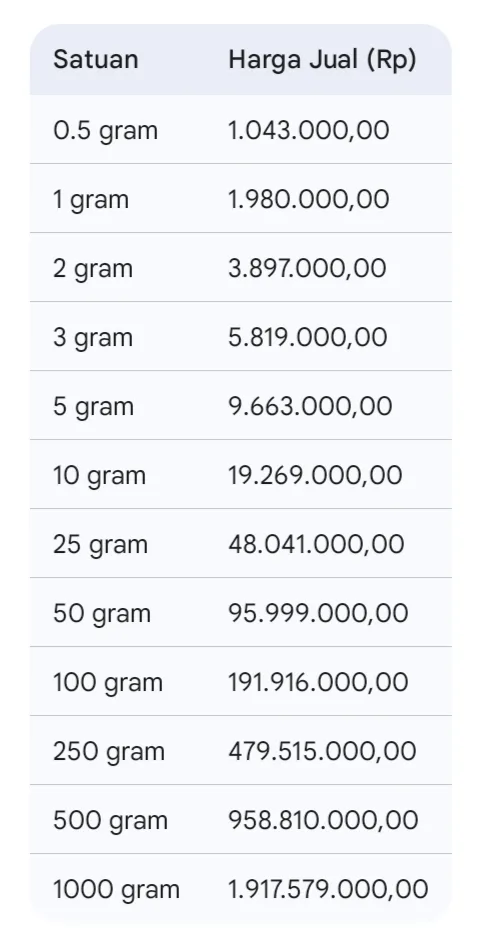Select the 5 gram cell
Viewport: 484px width, 940px height.
click(93, 406)
